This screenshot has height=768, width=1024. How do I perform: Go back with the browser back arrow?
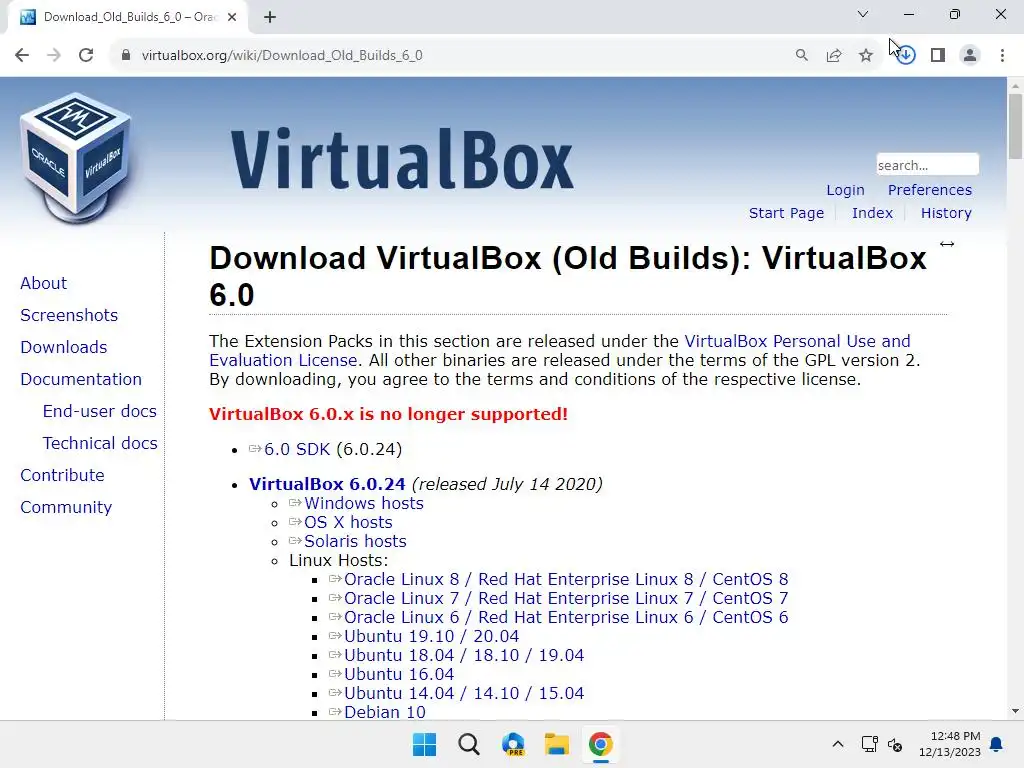(22, 56)
